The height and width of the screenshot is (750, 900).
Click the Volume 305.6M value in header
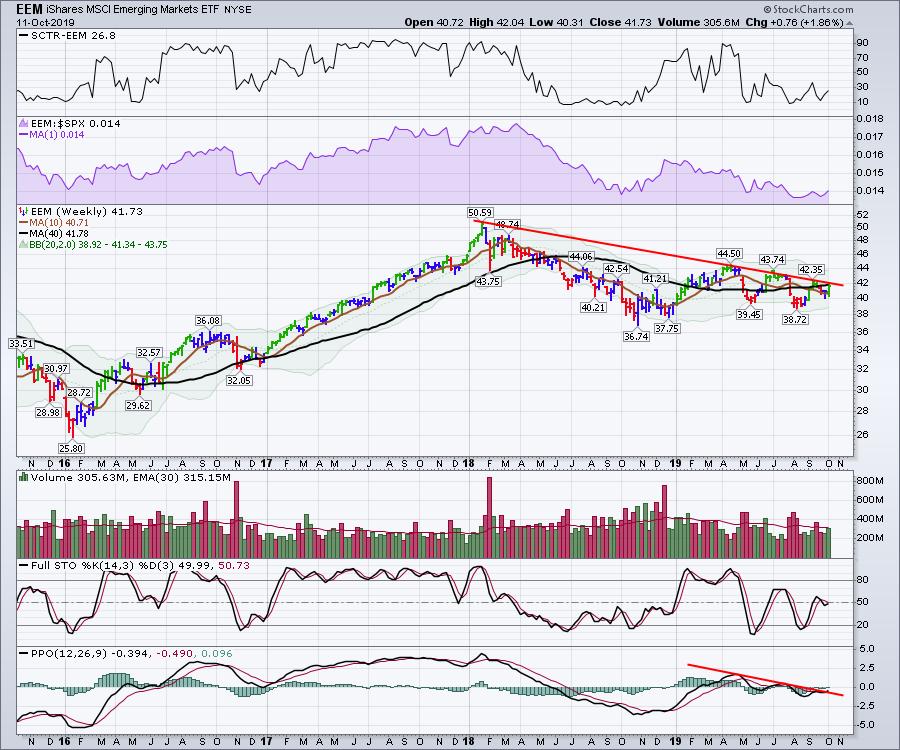pos(699,22)
